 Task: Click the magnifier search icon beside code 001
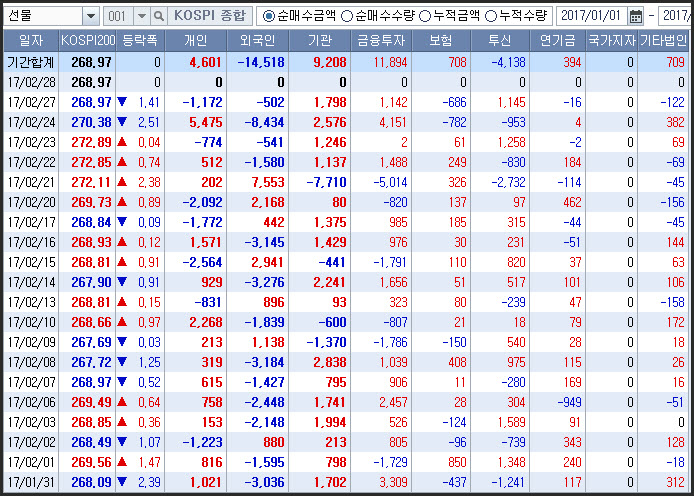coord(158,16)
